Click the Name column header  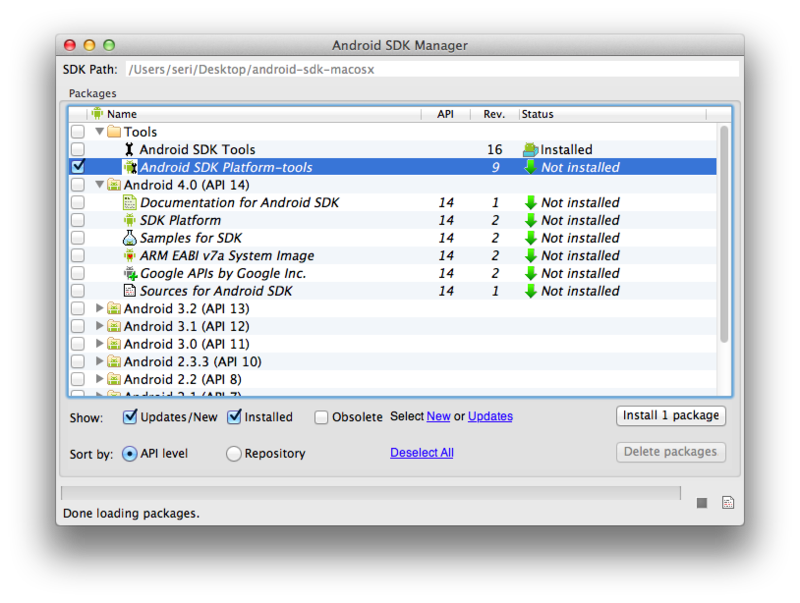tap(255, 114)
